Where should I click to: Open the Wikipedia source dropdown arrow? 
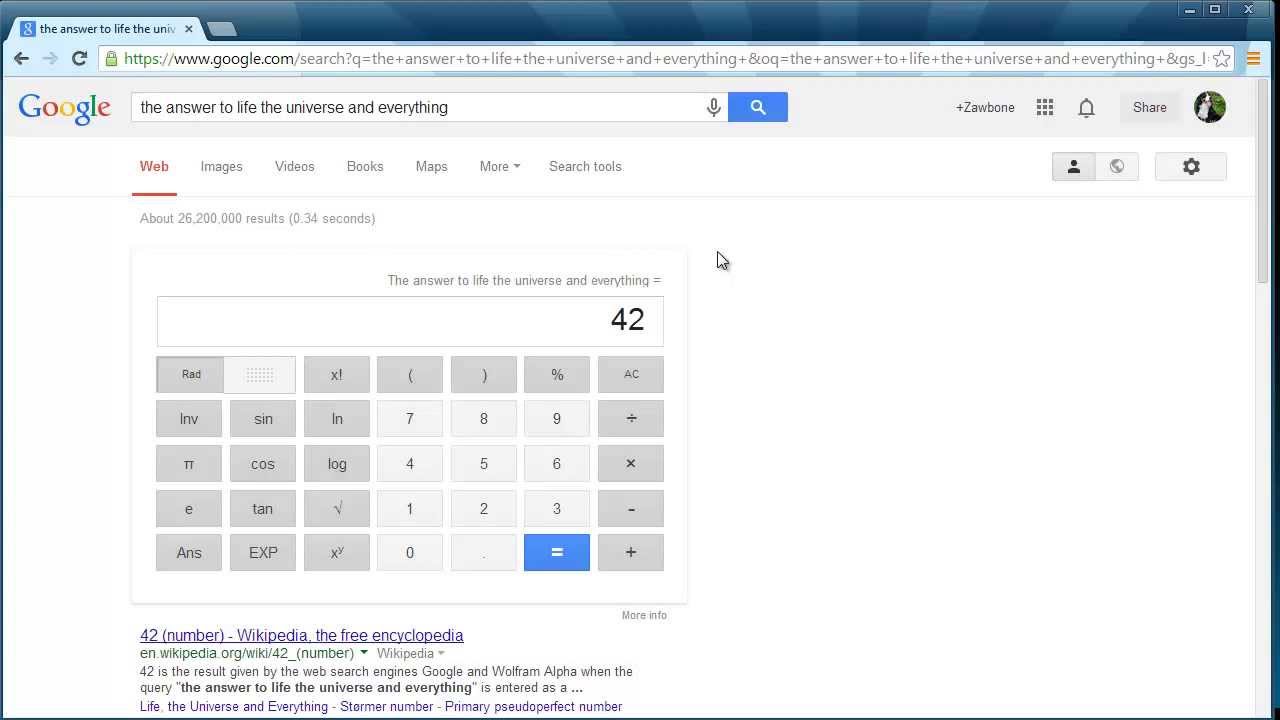(x=441, y=653)
